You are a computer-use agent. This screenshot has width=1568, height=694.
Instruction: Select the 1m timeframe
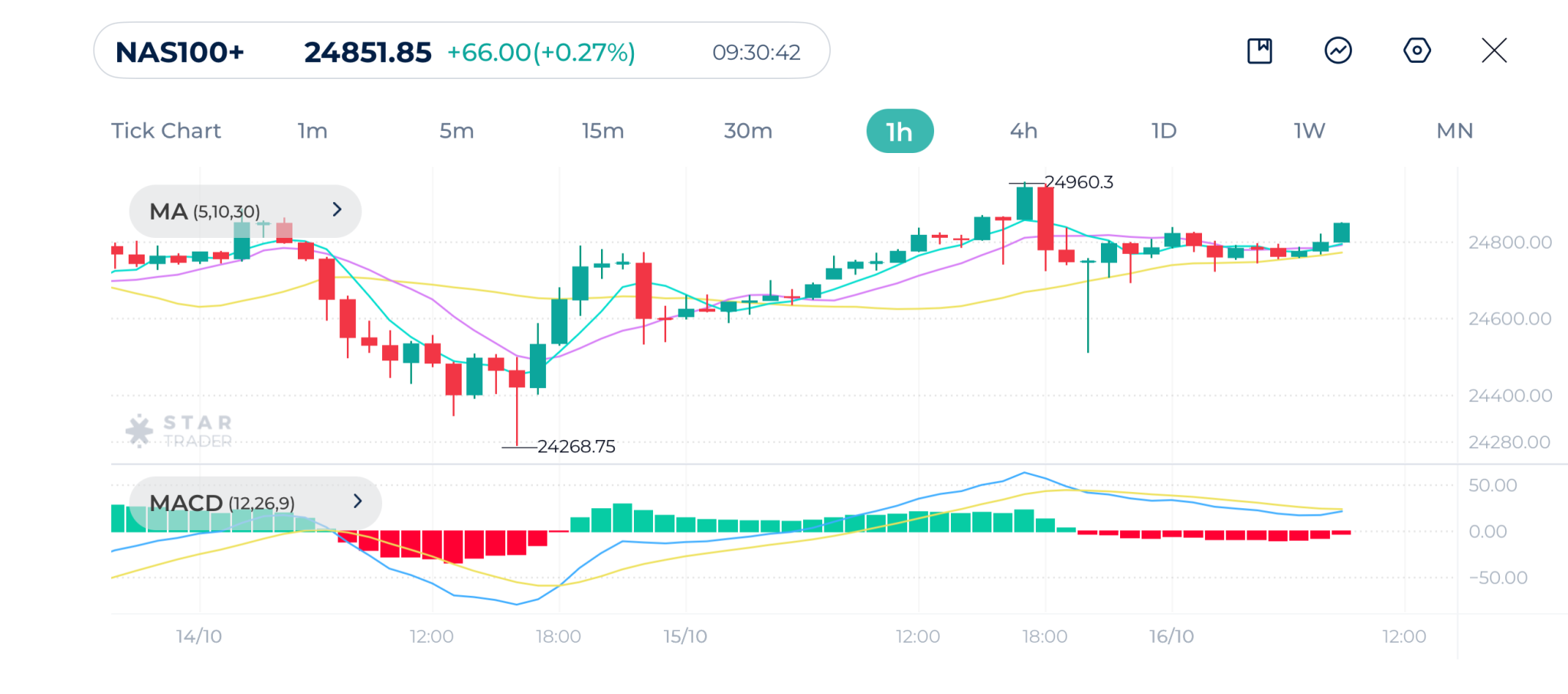(x=312, y=131)
